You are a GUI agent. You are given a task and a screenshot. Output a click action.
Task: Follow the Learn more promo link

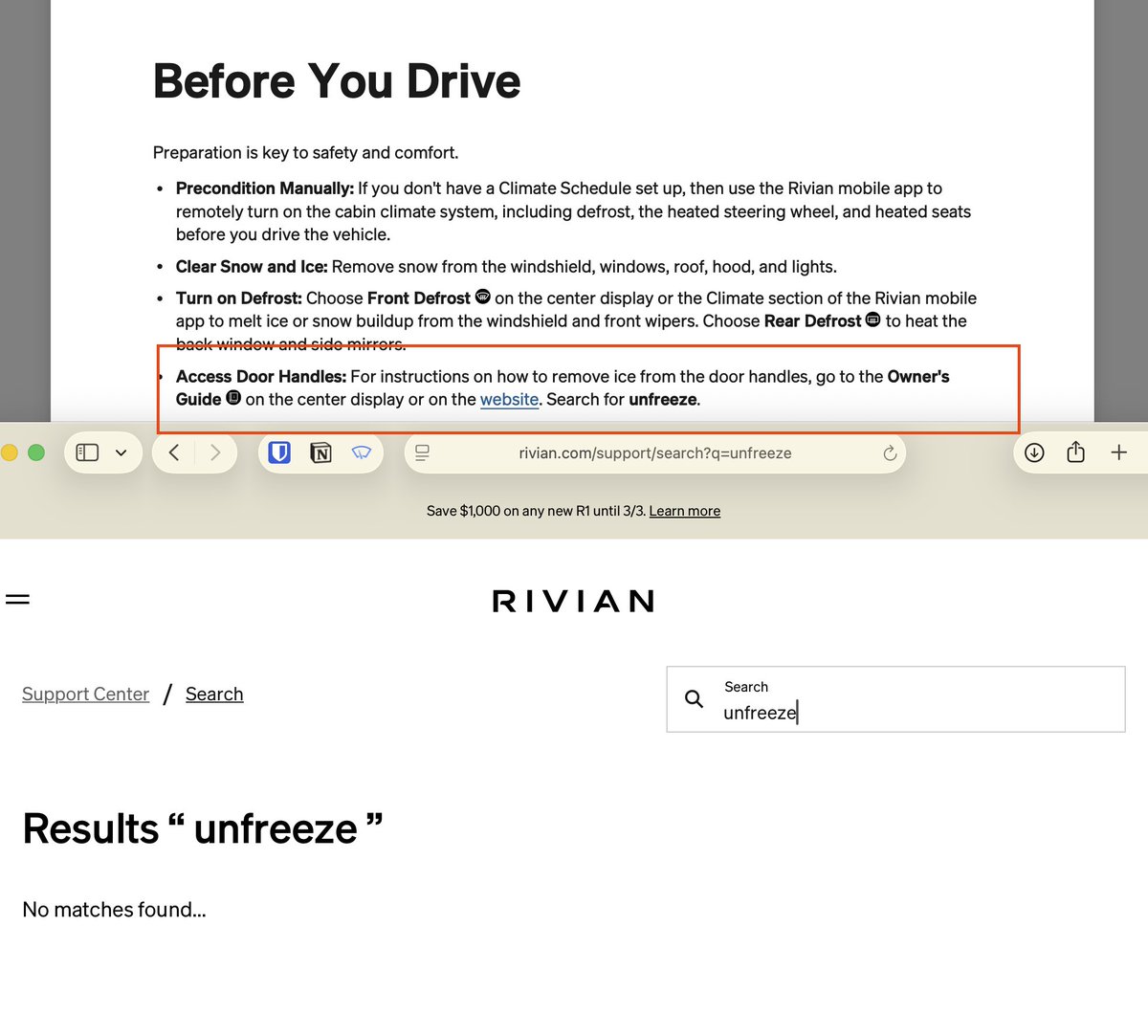[685, 511]
